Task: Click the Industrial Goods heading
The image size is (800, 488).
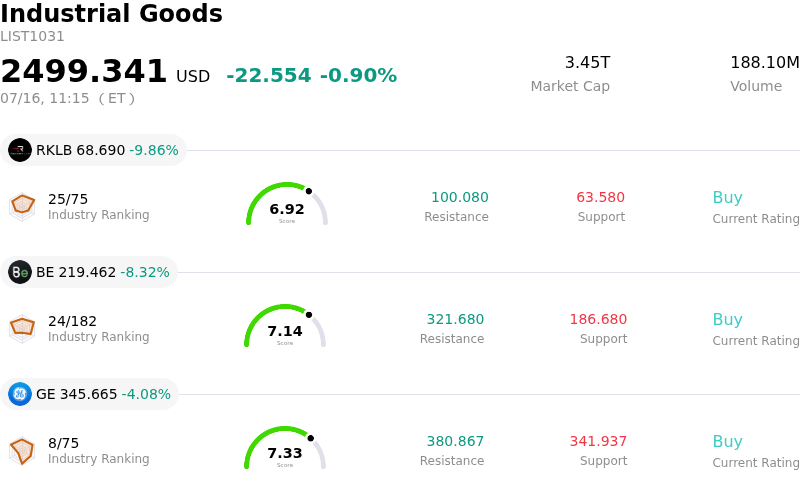Action: pos(111,13)
